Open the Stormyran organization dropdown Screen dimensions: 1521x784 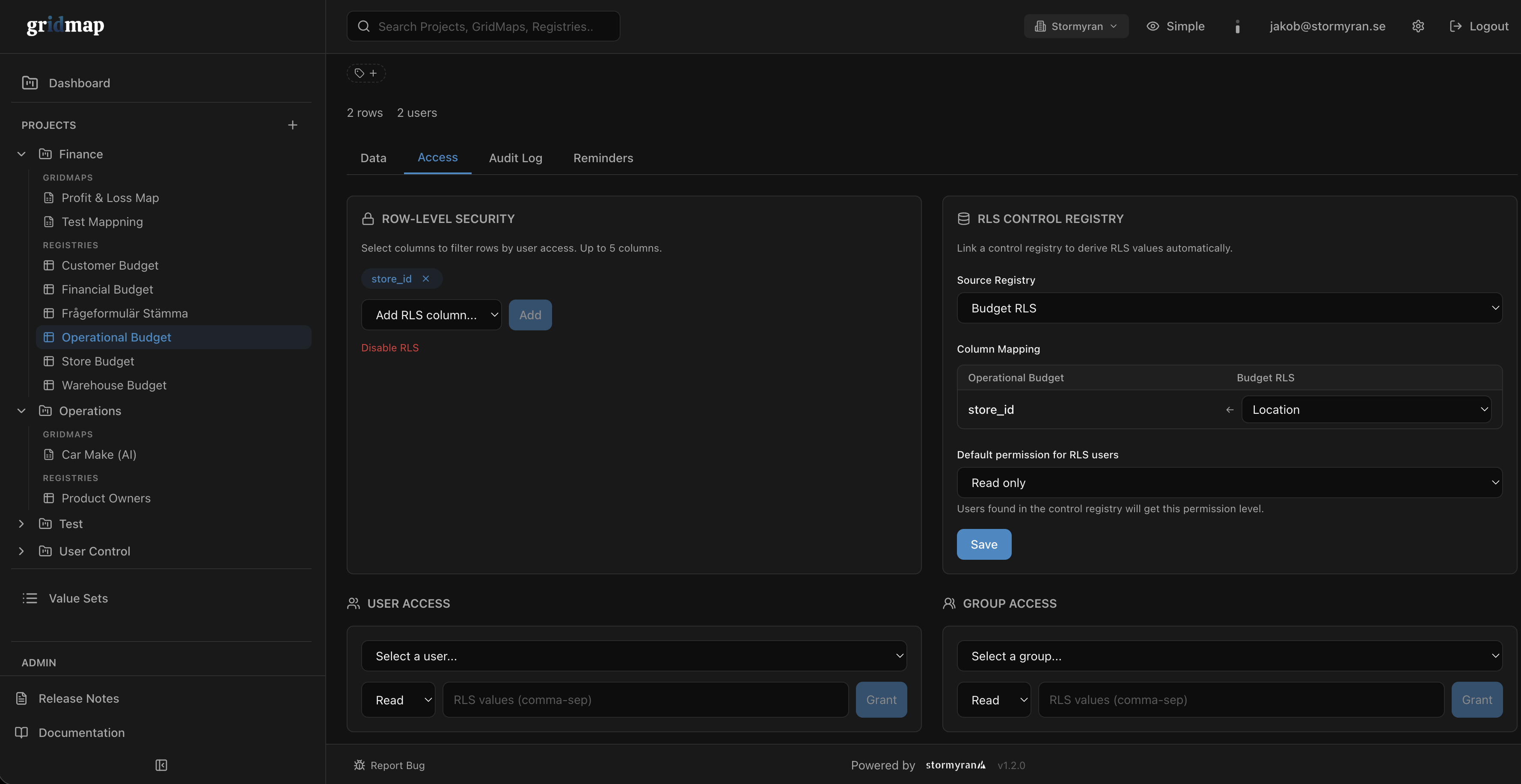(x=1076, y=26)
